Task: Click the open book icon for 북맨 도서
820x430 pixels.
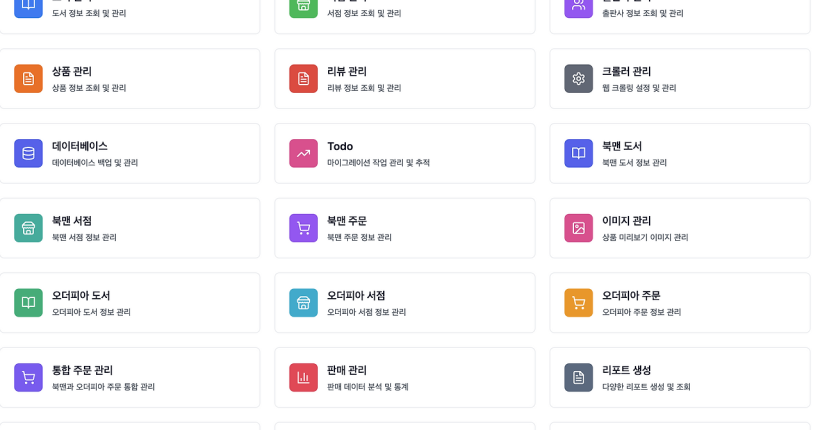Action: 578,153
